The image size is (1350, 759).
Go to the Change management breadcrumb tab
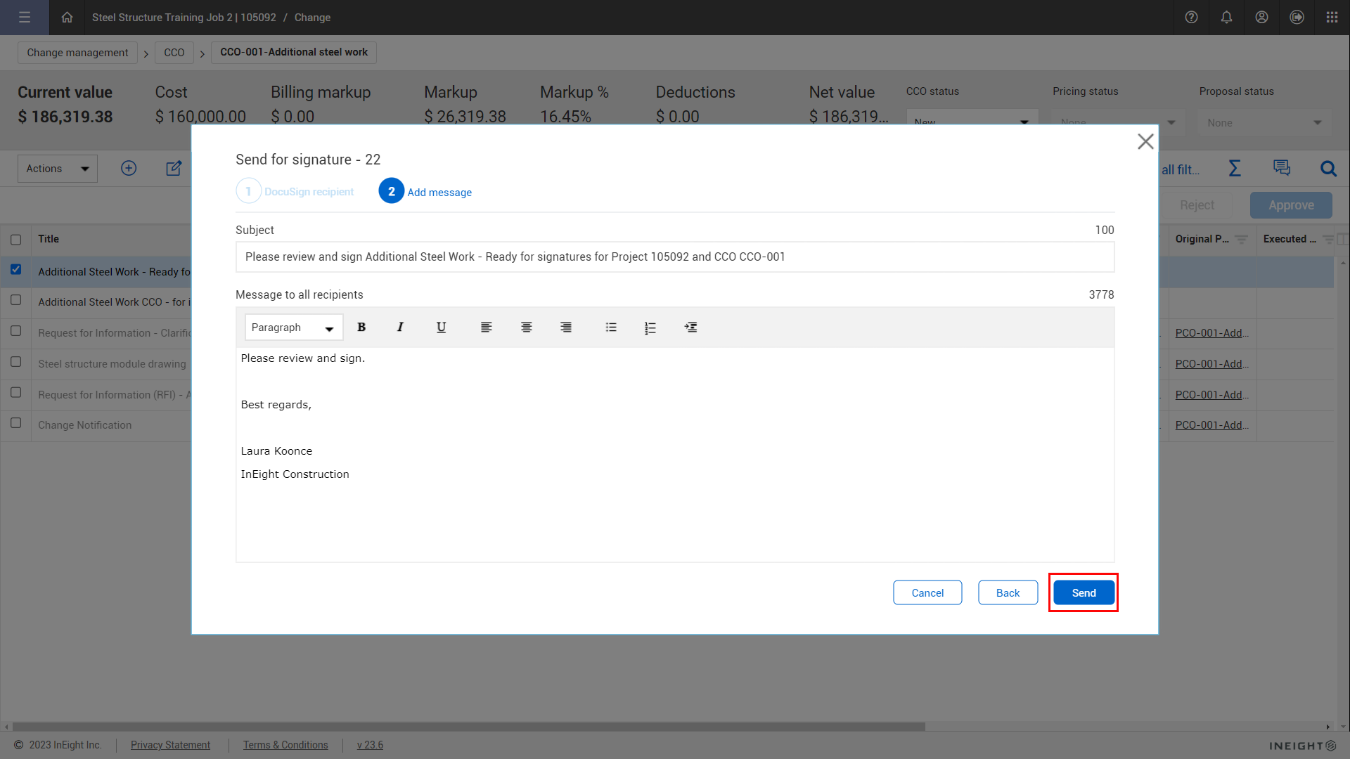(77, 52)
